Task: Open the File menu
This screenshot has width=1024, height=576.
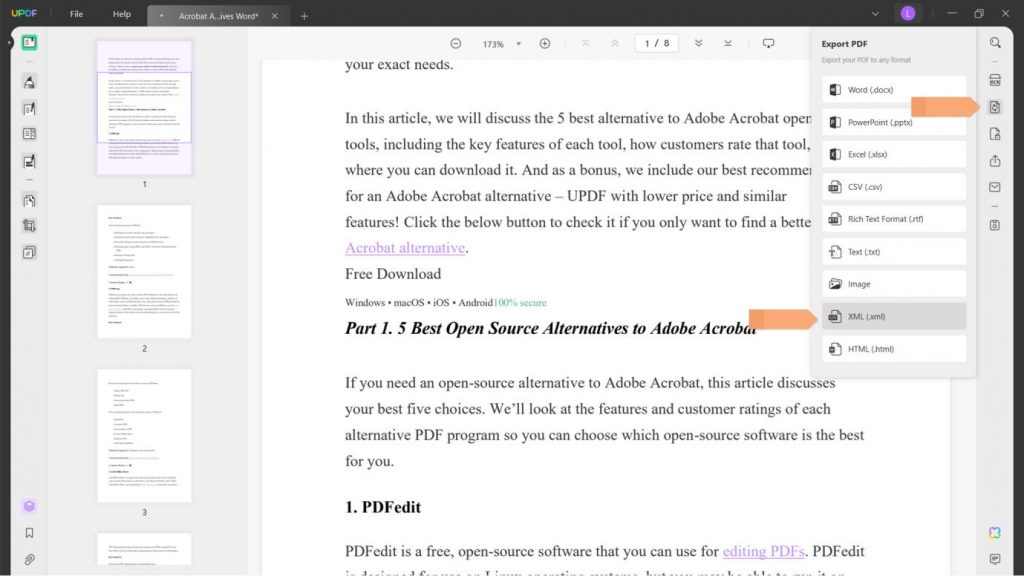Action: [x=76, y=14]
